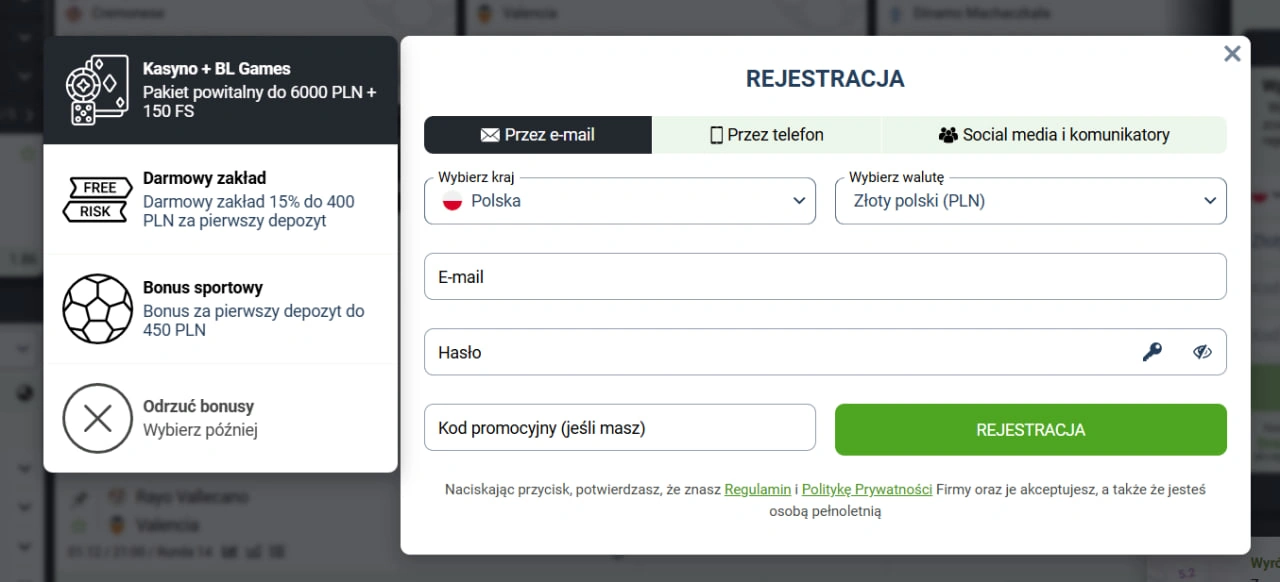Click the green REJESTRACJA button
The image size is (1280, 582).
click(x=1030, y=429)
